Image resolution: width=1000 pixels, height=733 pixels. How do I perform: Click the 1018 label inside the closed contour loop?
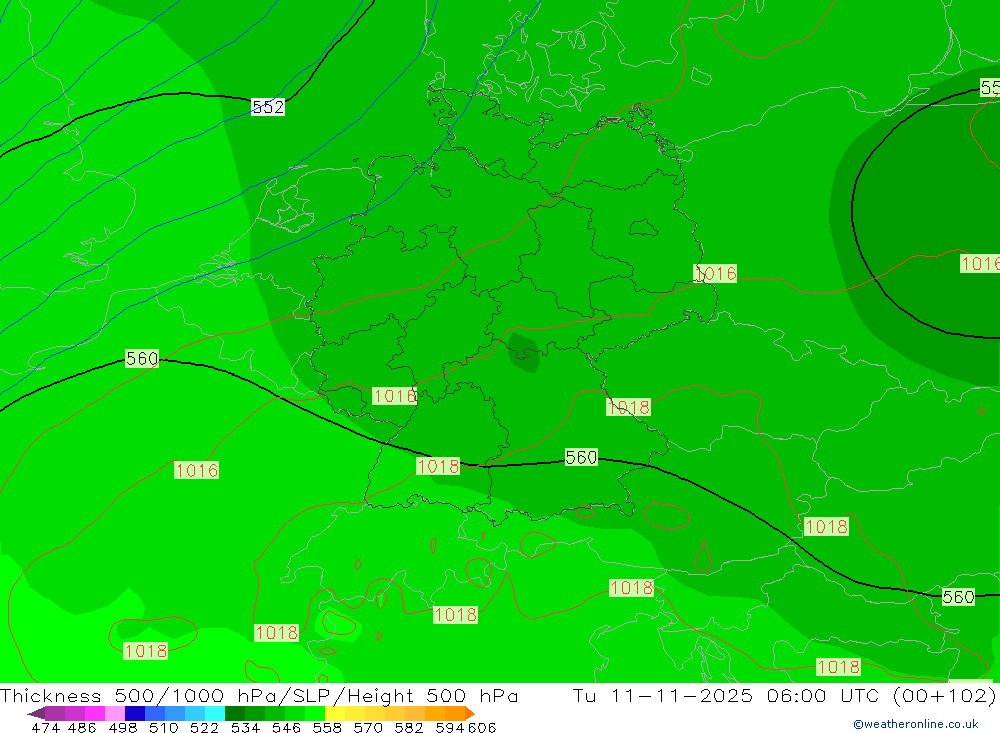point(145,651)
